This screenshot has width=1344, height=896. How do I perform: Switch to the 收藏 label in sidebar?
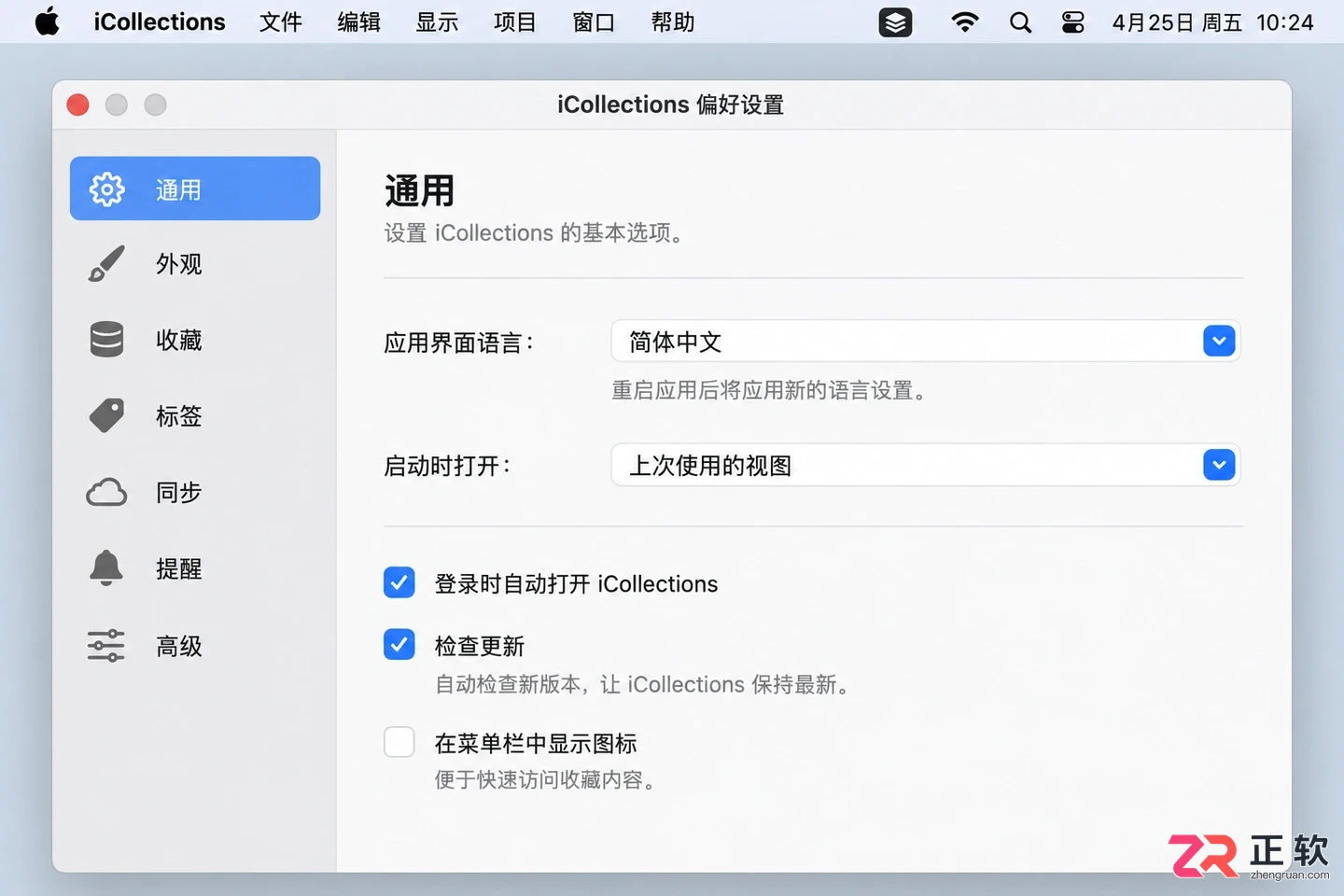point(179,341)
